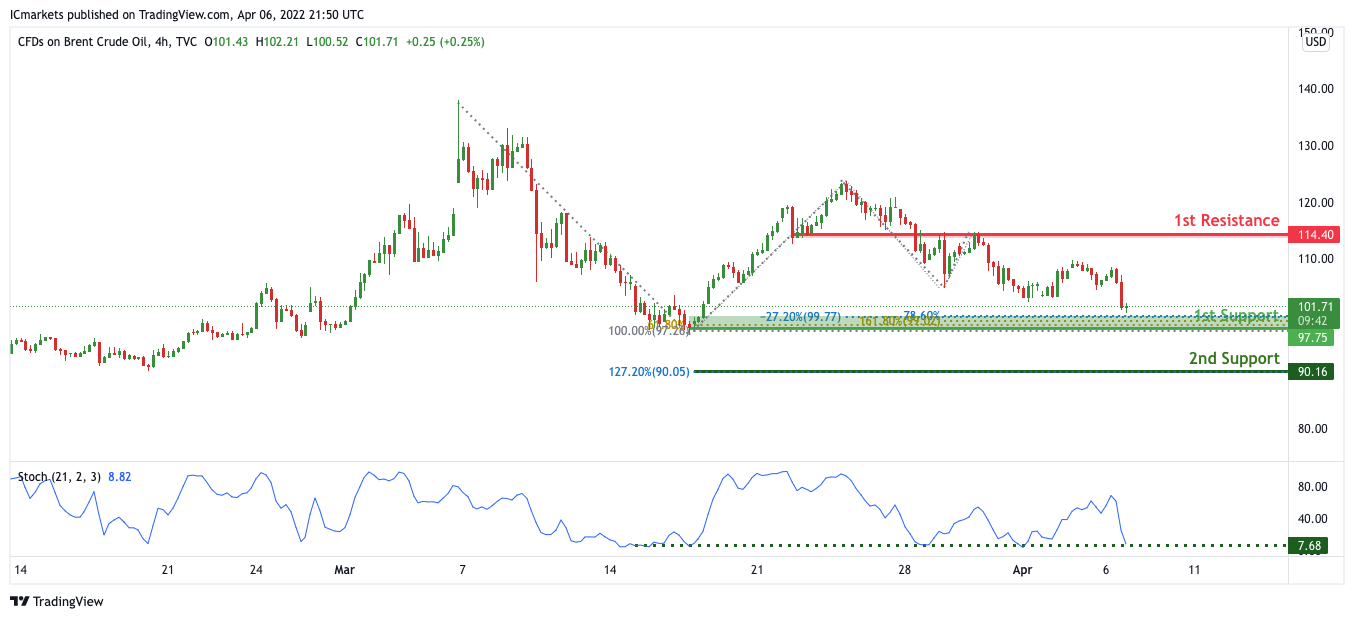1354x619 pixels.
Task: Click the Apr label on the date axis
Action: click(x=1021, y=569)
